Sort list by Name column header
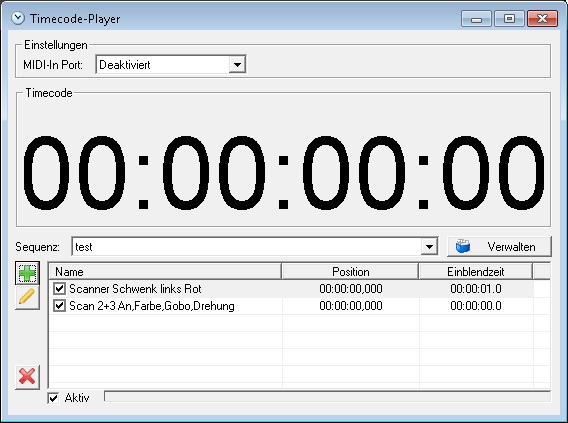The width and height of the screenshot is (568, 423). click(165, 272)
